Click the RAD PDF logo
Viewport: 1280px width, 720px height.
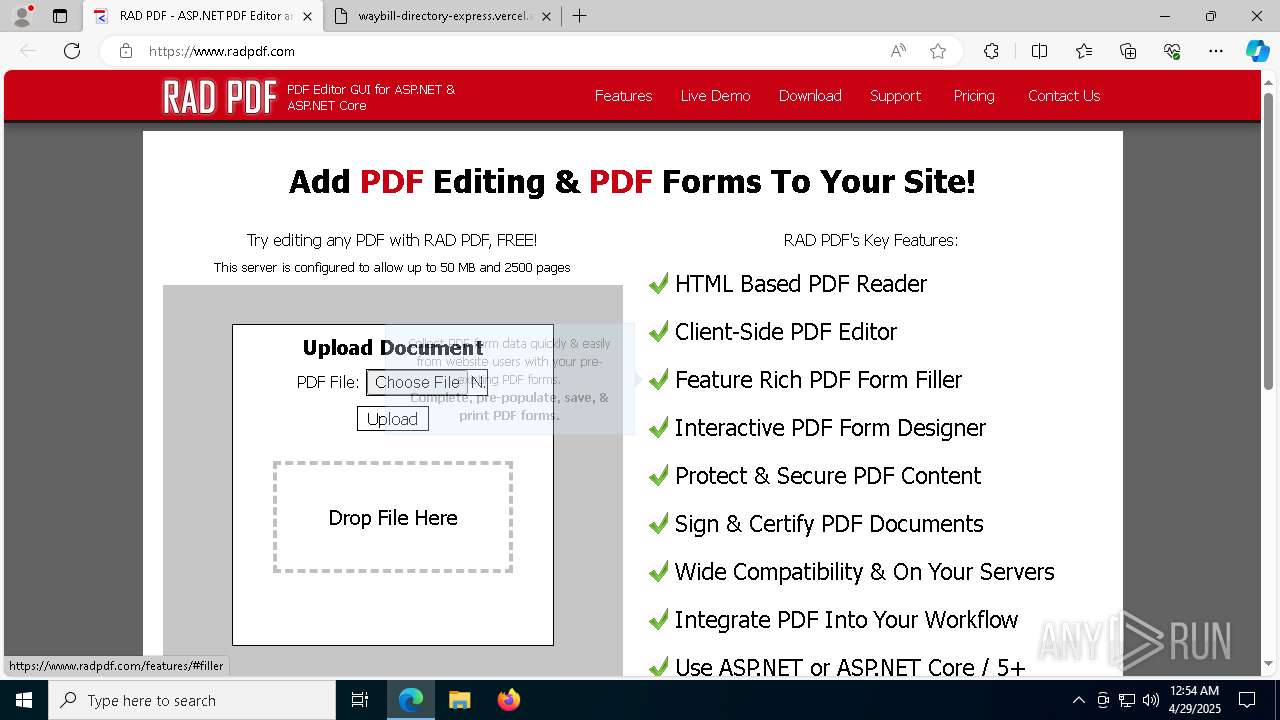(219, 97)
